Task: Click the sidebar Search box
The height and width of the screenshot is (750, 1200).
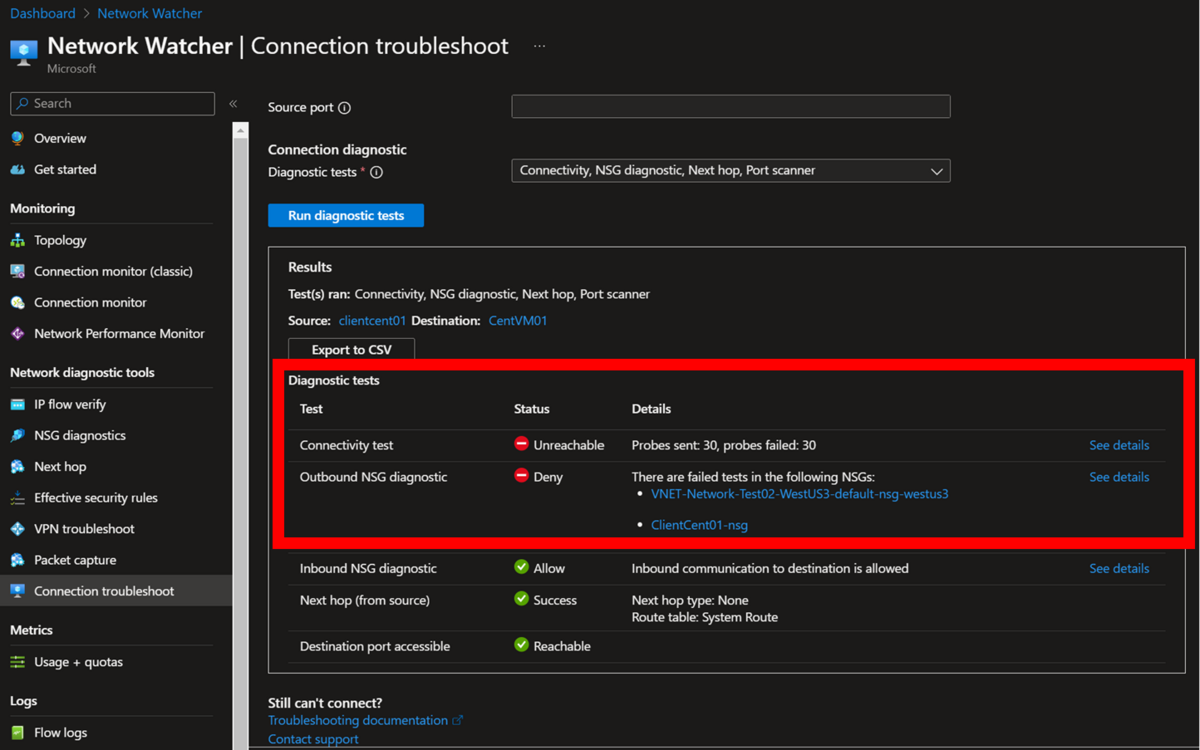Action: click(112, 103)
